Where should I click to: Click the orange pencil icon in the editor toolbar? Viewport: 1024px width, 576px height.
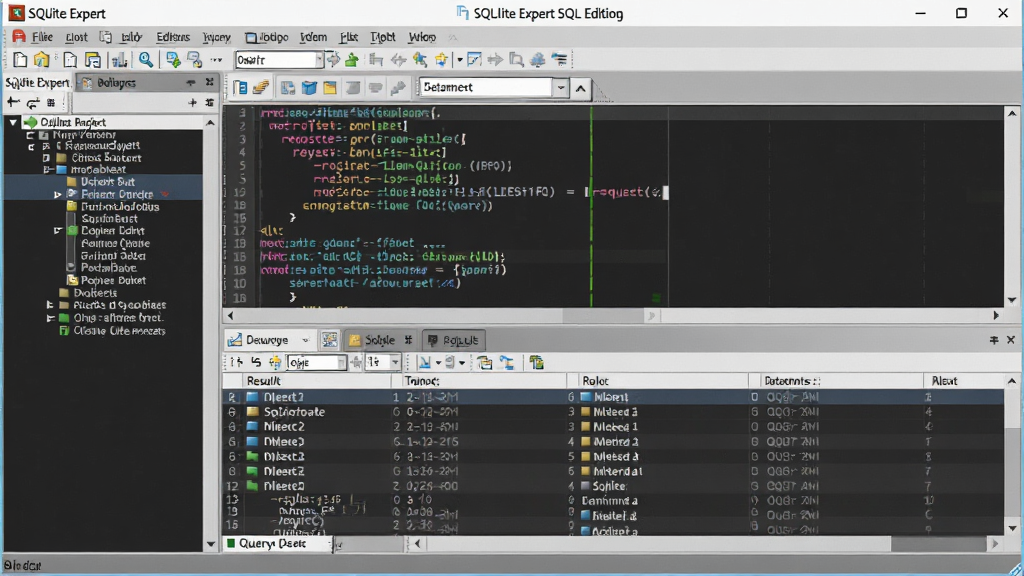coord(261,88)
